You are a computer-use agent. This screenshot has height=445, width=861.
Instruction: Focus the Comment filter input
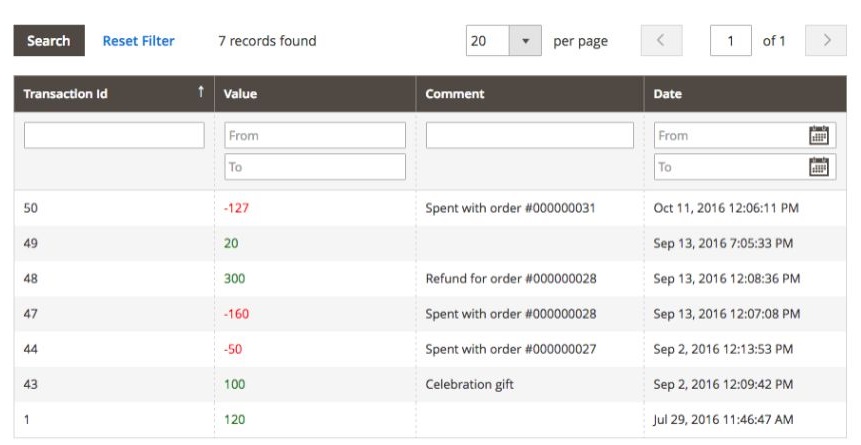pyautogui.click(x=529, y=135)
